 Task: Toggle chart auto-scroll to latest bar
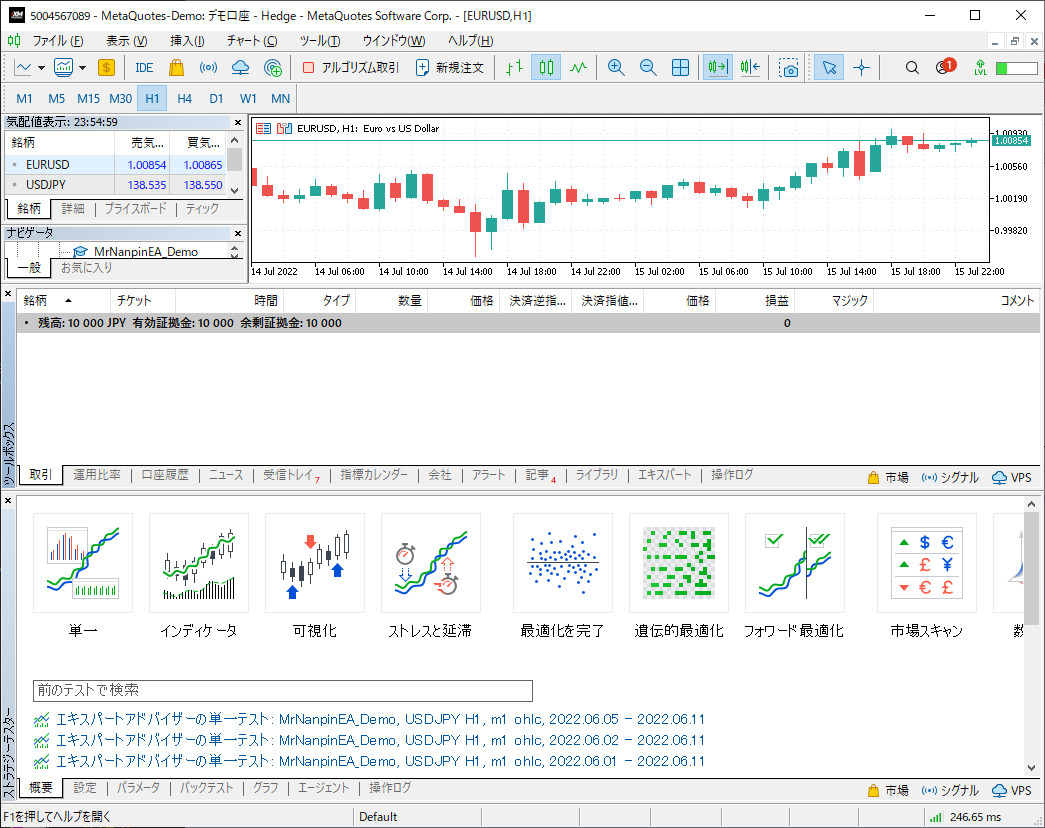(718, 67)
